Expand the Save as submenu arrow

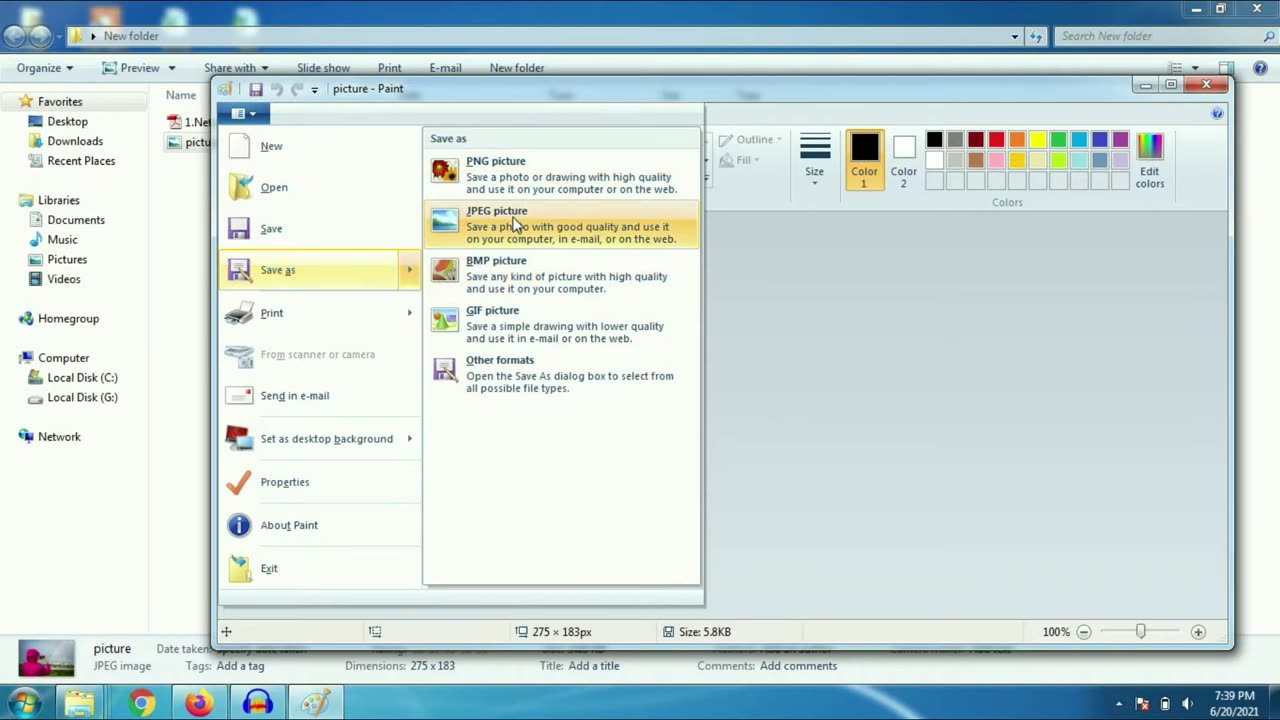(x=409, y=270)
